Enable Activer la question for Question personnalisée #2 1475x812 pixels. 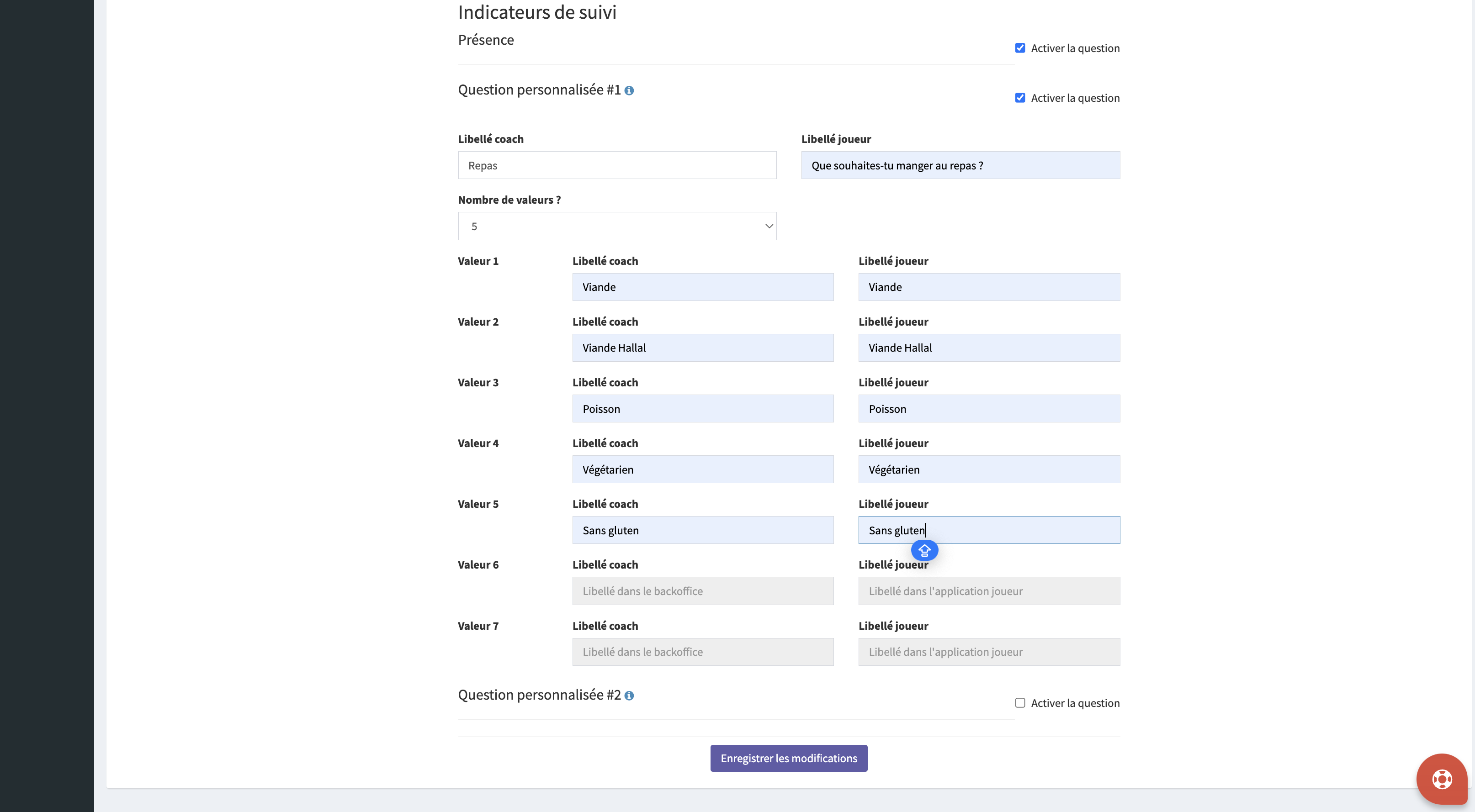1020,703
